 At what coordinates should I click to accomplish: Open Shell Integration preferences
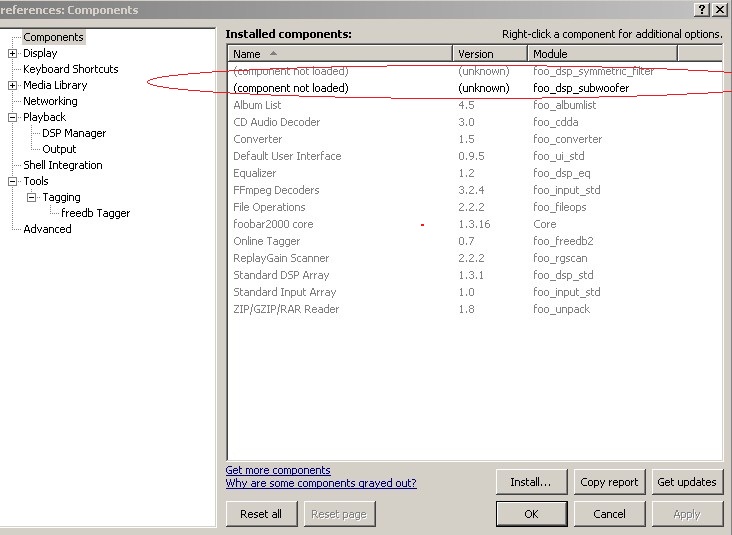(x=63, y=165)
